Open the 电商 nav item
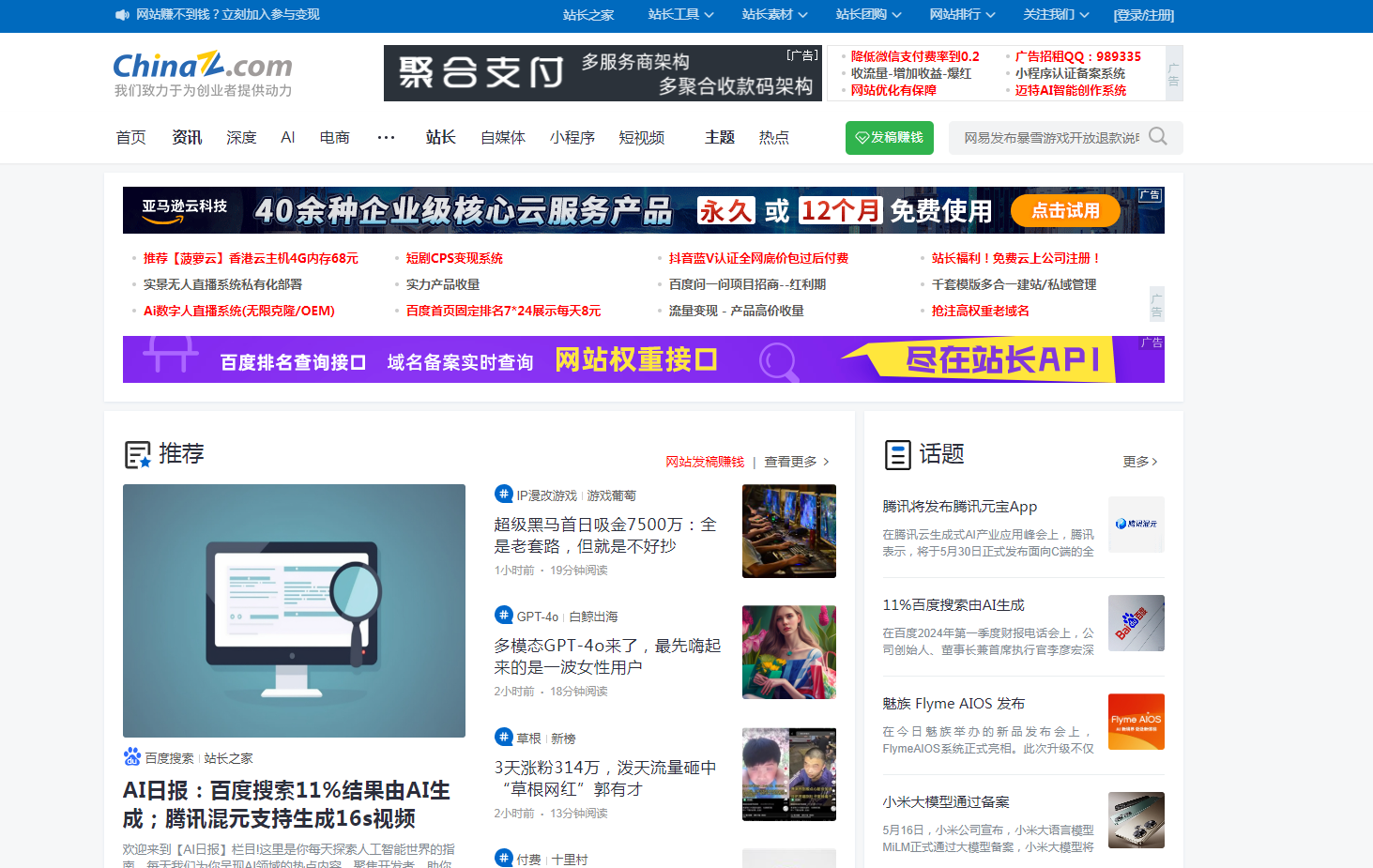1373x868 pixels. coord(335,137)
